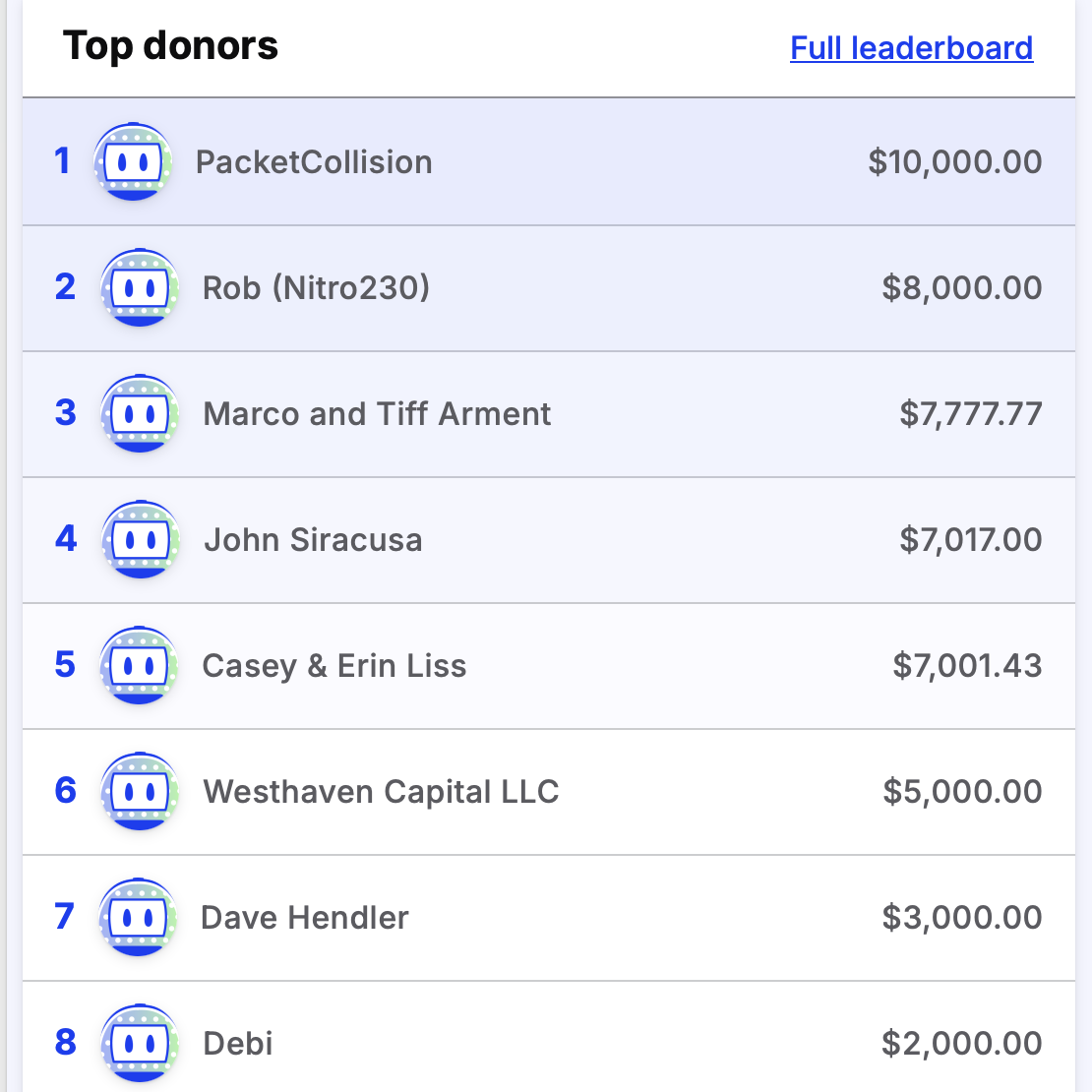Click Marco and Tiff Arment's avatar icon

click(x=140, y=413)
